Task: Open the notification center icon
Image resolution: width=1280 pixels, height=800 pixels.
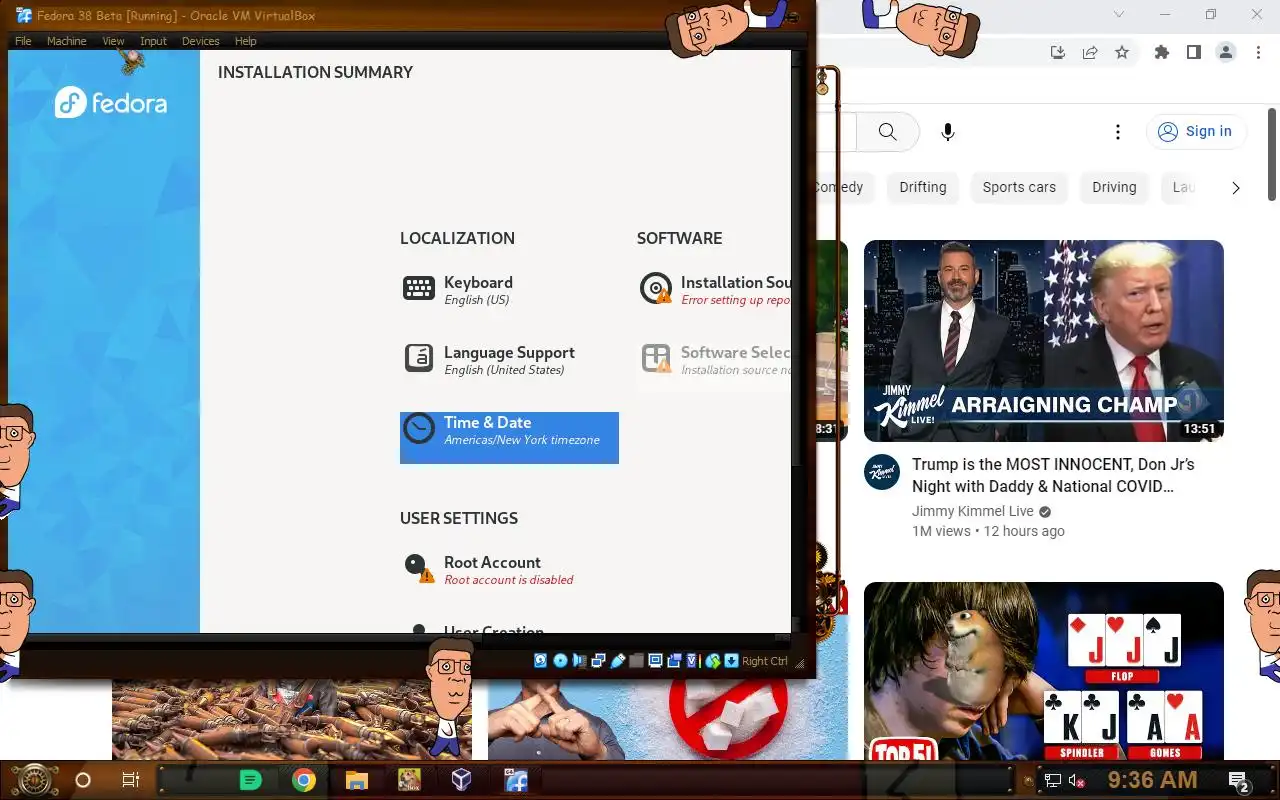Action: click(x=1239, y=781)
